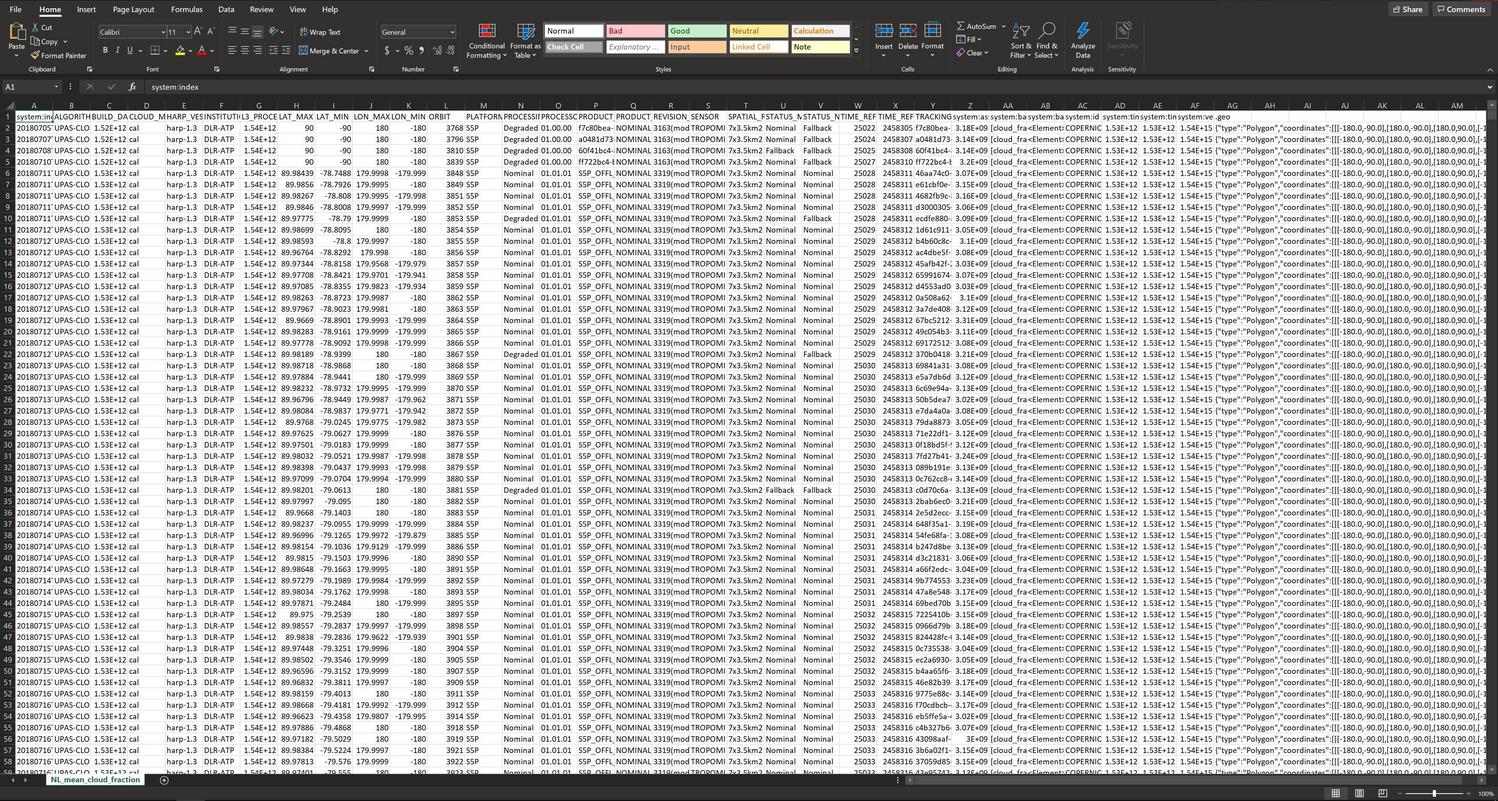Switch to the Page Layout tab
This screenshot has width=1498, height=801.
point(133,9)
